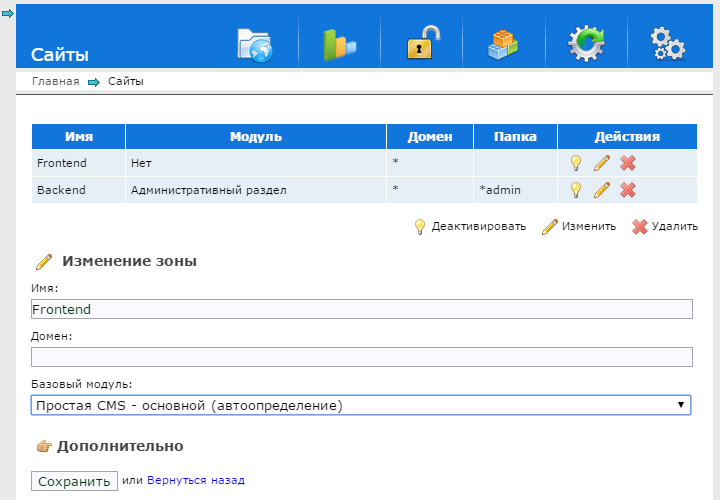Click the pencil icon in the Изменить legend
This screenshot has width=720, height=500.
(x=550, y=227)
